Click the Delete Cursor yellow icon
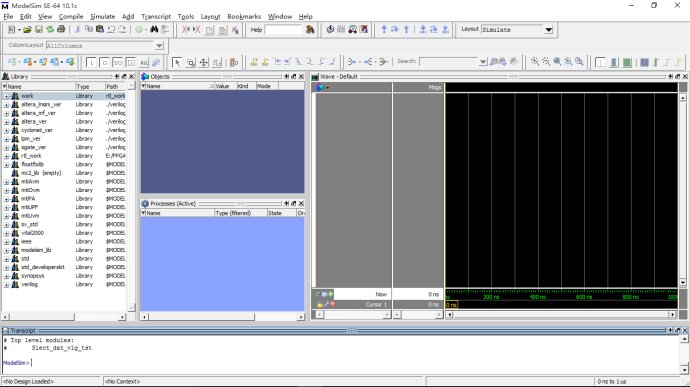This screenshot has width=690, height=387. [x=265, y=62]
